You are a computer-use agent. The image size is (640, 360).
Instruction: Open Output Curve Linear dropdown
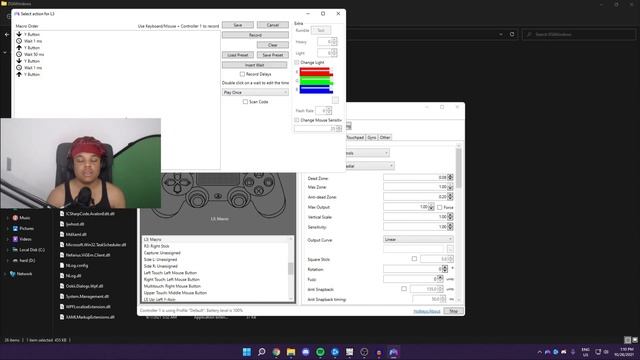[x=418, y=240]
